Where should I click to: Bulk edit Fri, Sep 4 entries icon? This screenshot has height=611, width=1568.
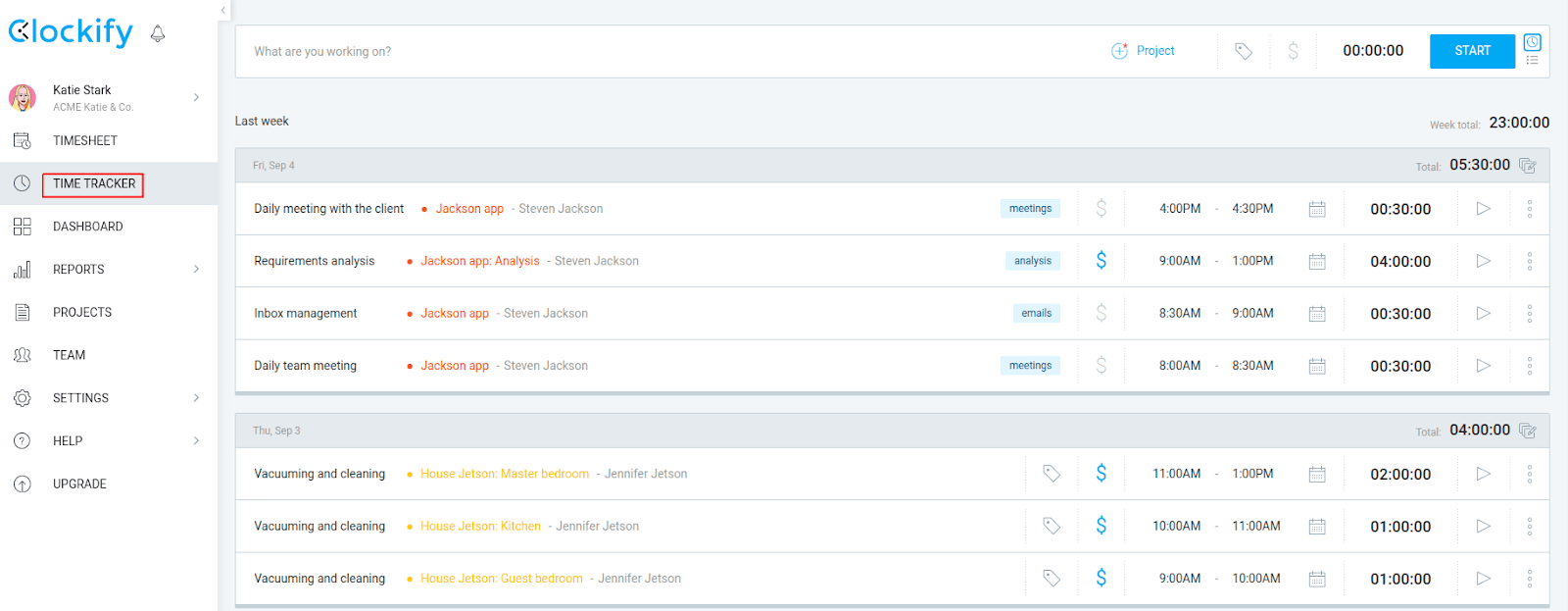pos(1528,166)
